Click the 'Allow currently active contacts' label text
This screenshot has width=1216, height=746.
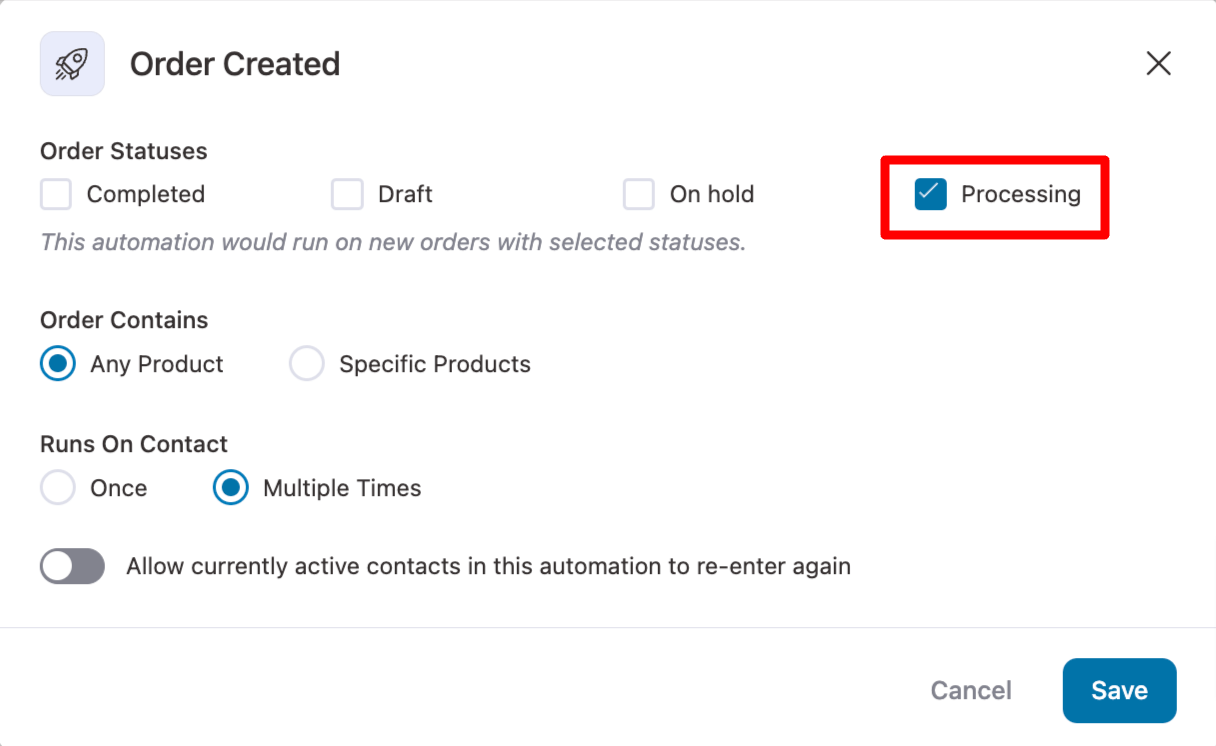tap(488, 566)
